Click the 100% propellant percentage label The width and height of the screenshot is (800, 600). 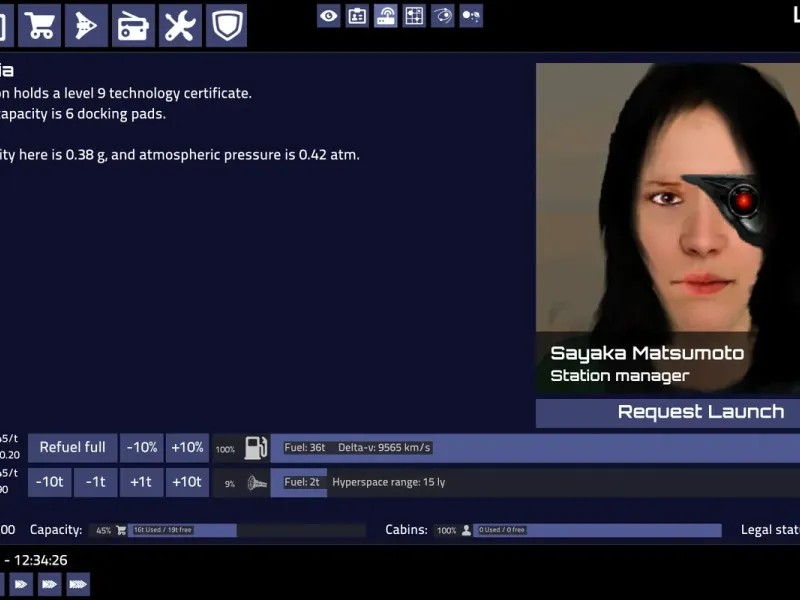click(x=225, y=449)
